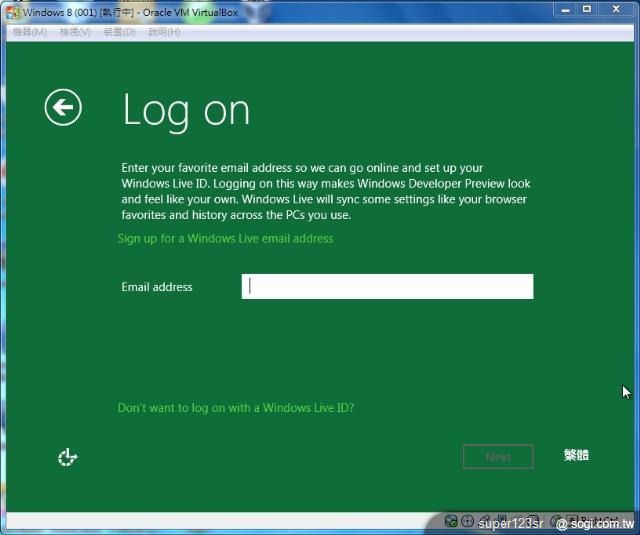Click the Next button
This screenshot has height=535, width=640.
click(x=498, y=457)
